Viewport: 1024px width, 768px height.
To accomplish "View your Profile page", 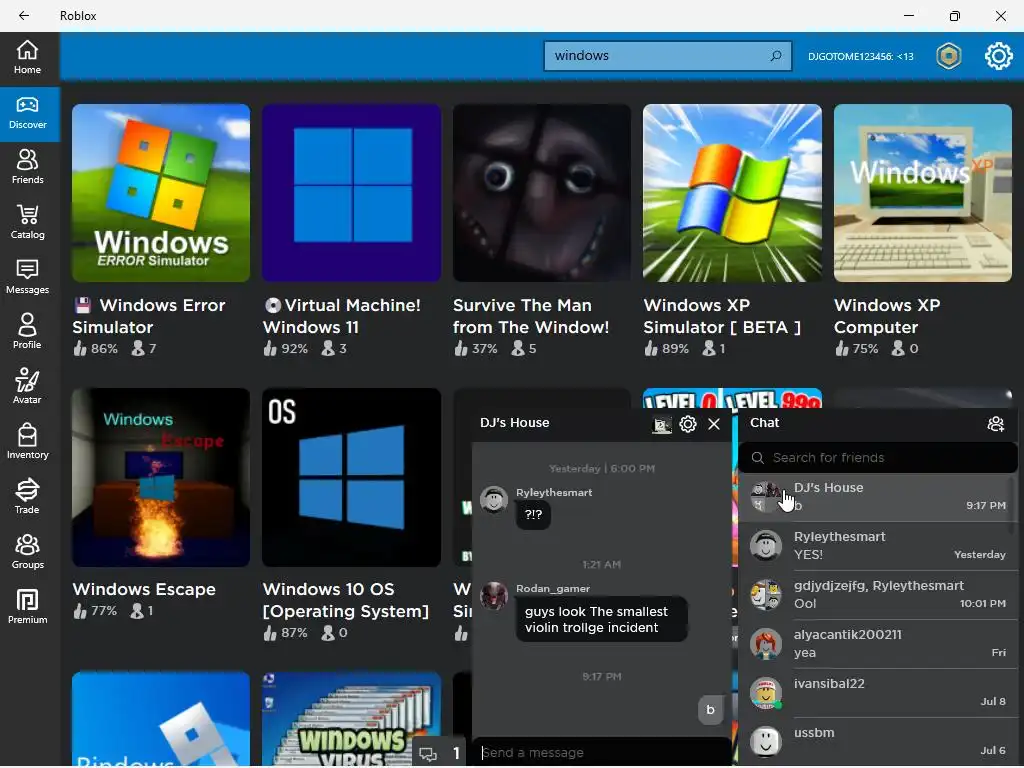I will 27,332.
